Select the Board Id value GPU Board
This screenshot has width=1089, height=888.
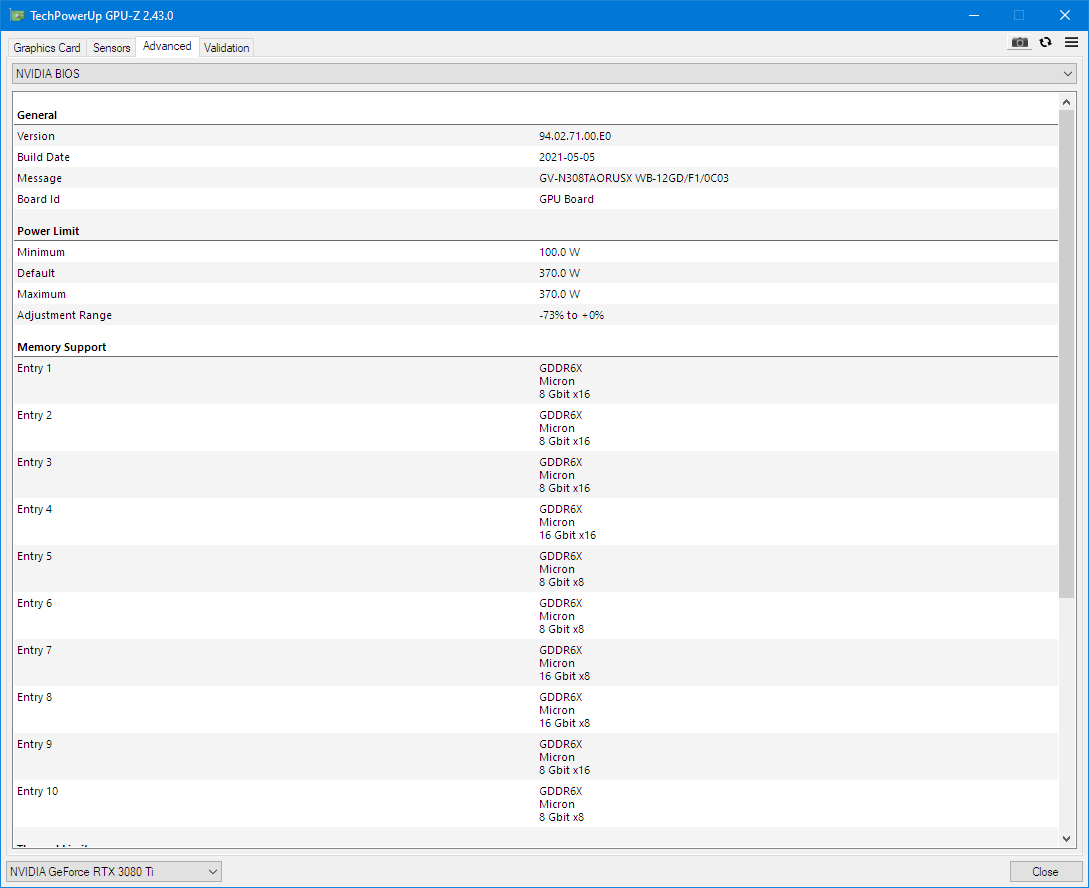(x=567, y=199)
